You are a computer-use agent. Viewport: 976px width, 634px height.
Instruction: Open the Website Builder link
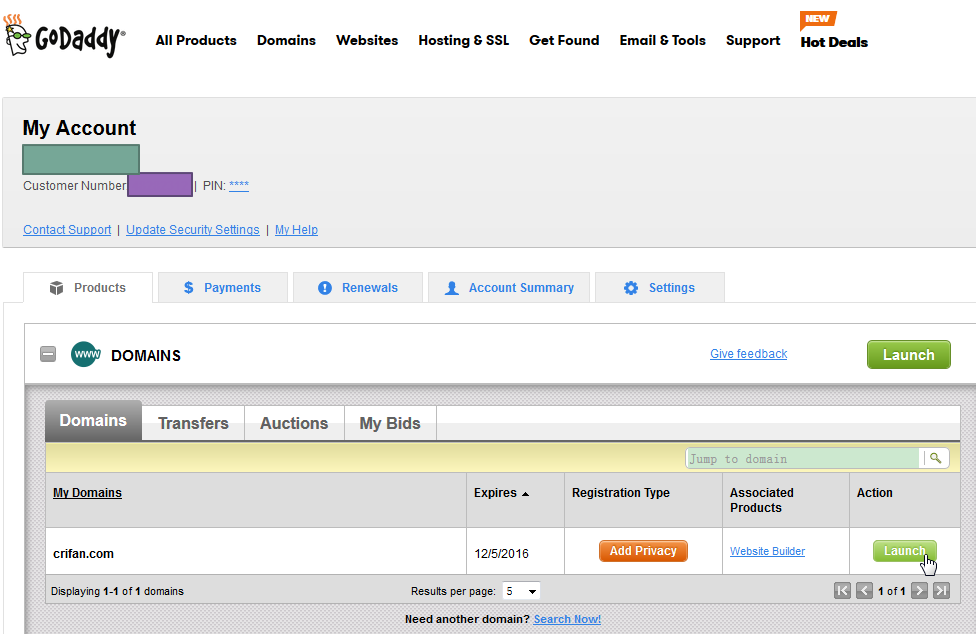click(767, 551)
